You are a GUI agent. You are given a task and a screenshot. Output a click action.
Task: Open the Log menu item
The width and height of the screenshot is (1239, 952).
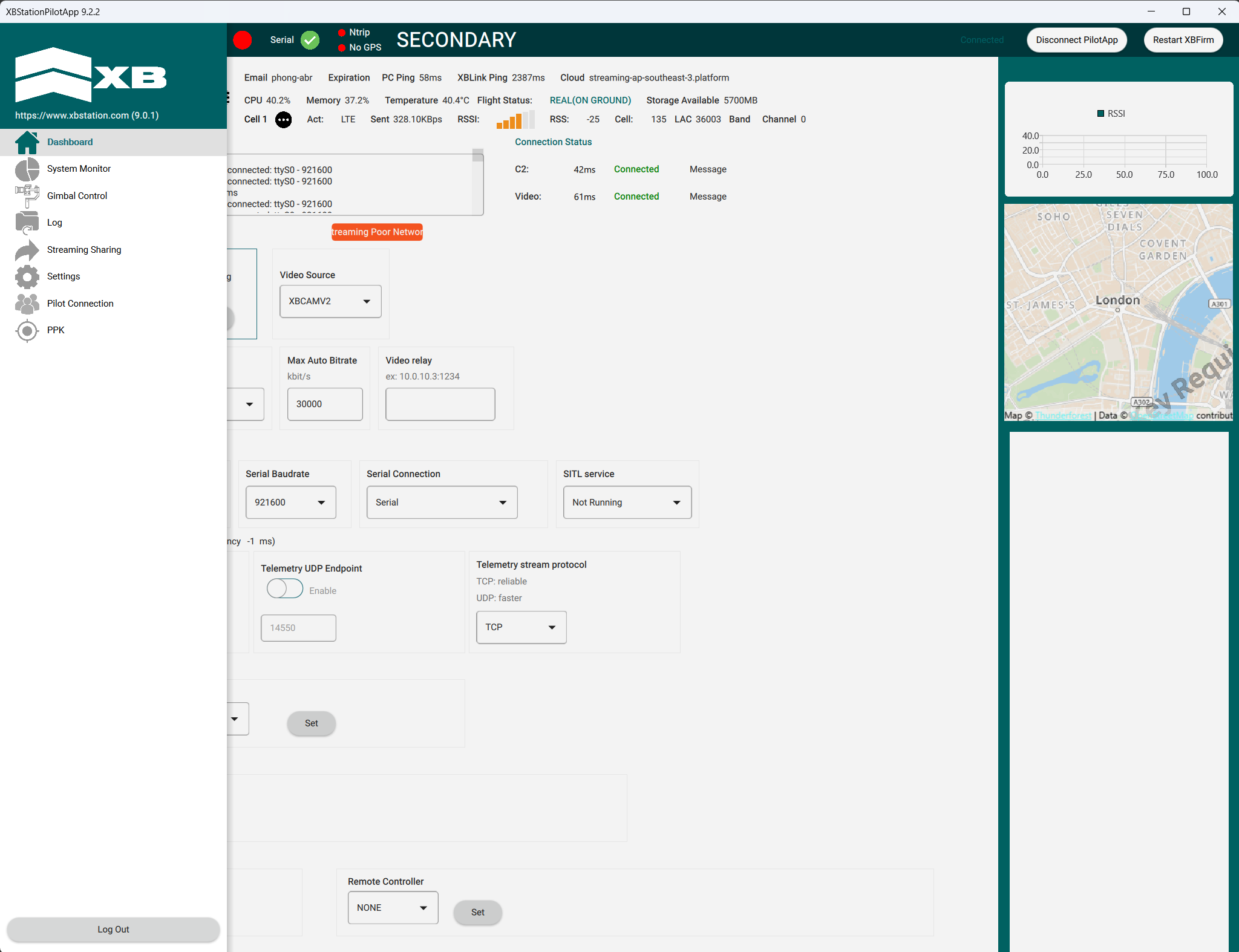(54, 223)
